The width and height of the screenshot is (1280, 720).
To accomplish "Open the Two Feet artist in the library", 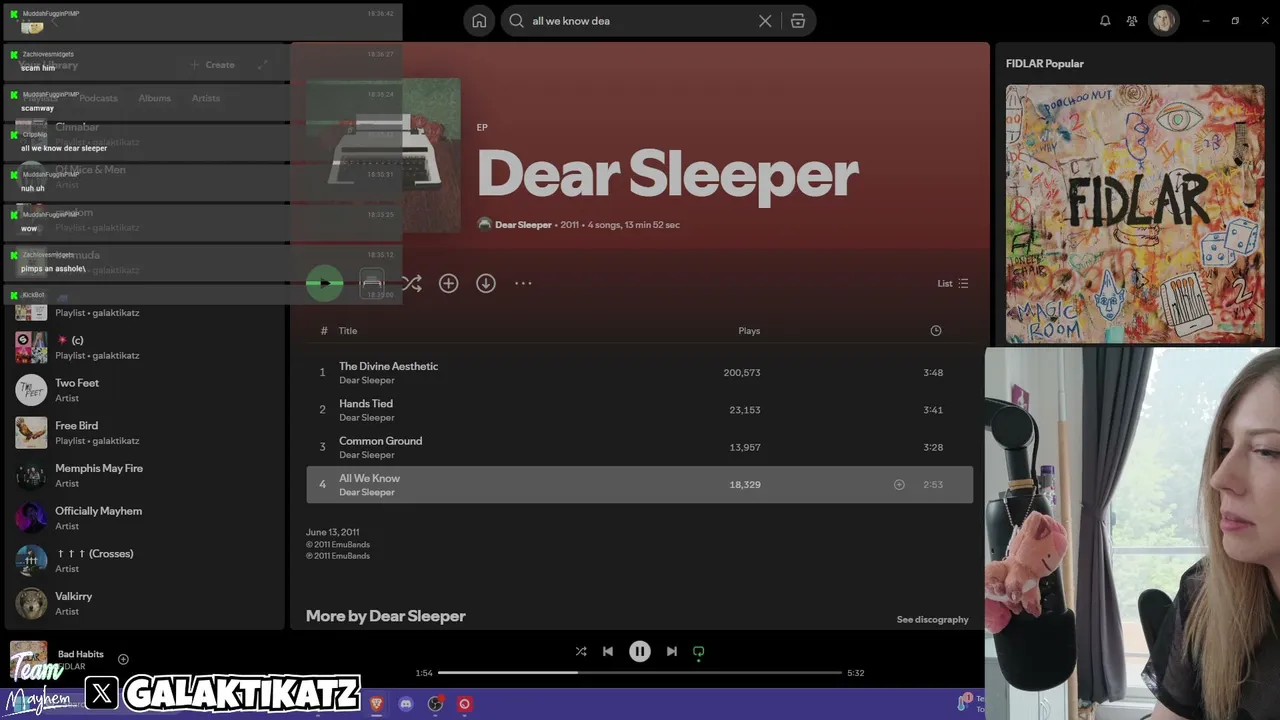I will click(x=145, y=390).
